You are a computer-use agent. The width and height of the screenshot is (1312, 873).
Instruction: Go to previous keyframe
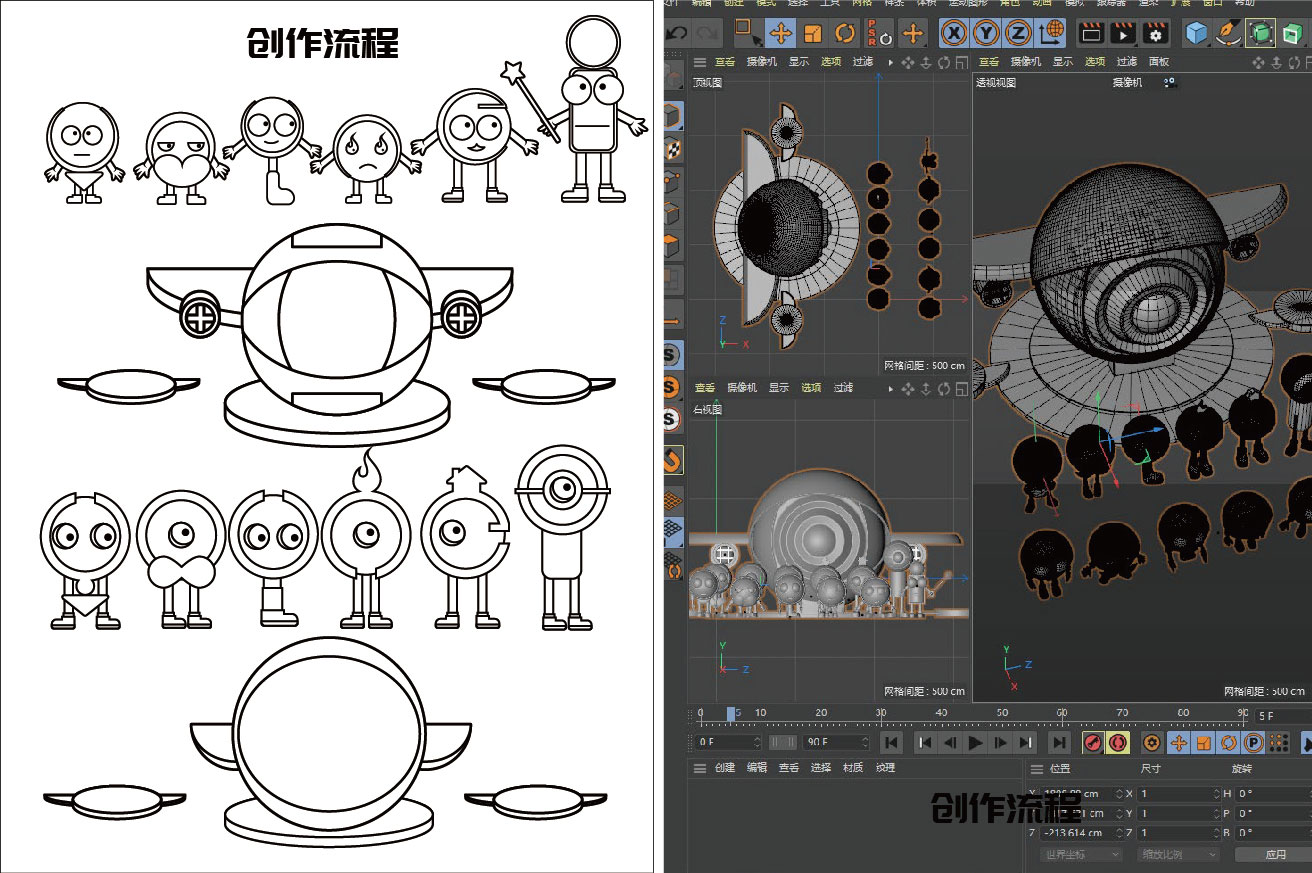pos(926,742)
